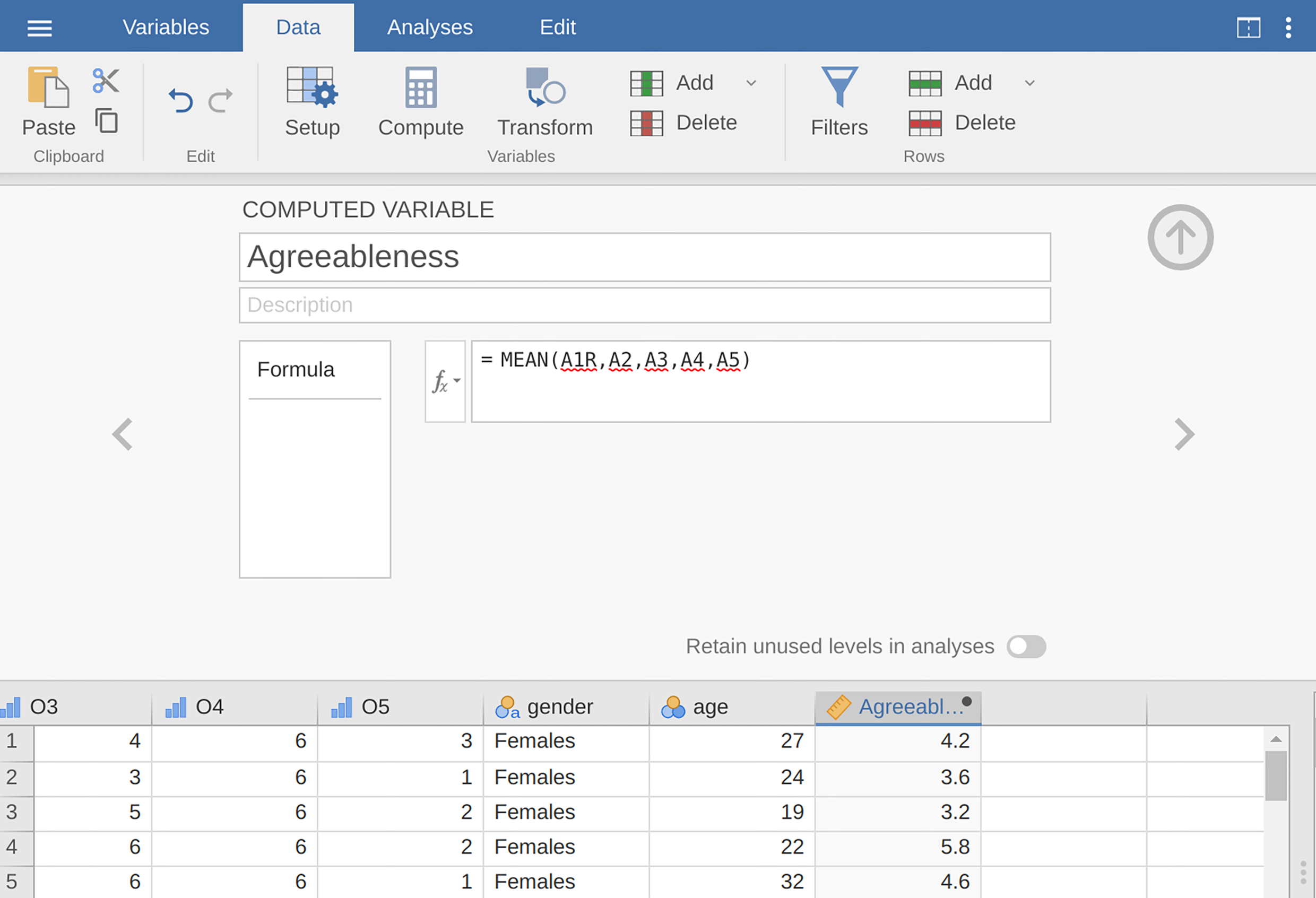Click the age cell with value 19
The width and height of the screenshot is (1316, 898).
[732, 813]
